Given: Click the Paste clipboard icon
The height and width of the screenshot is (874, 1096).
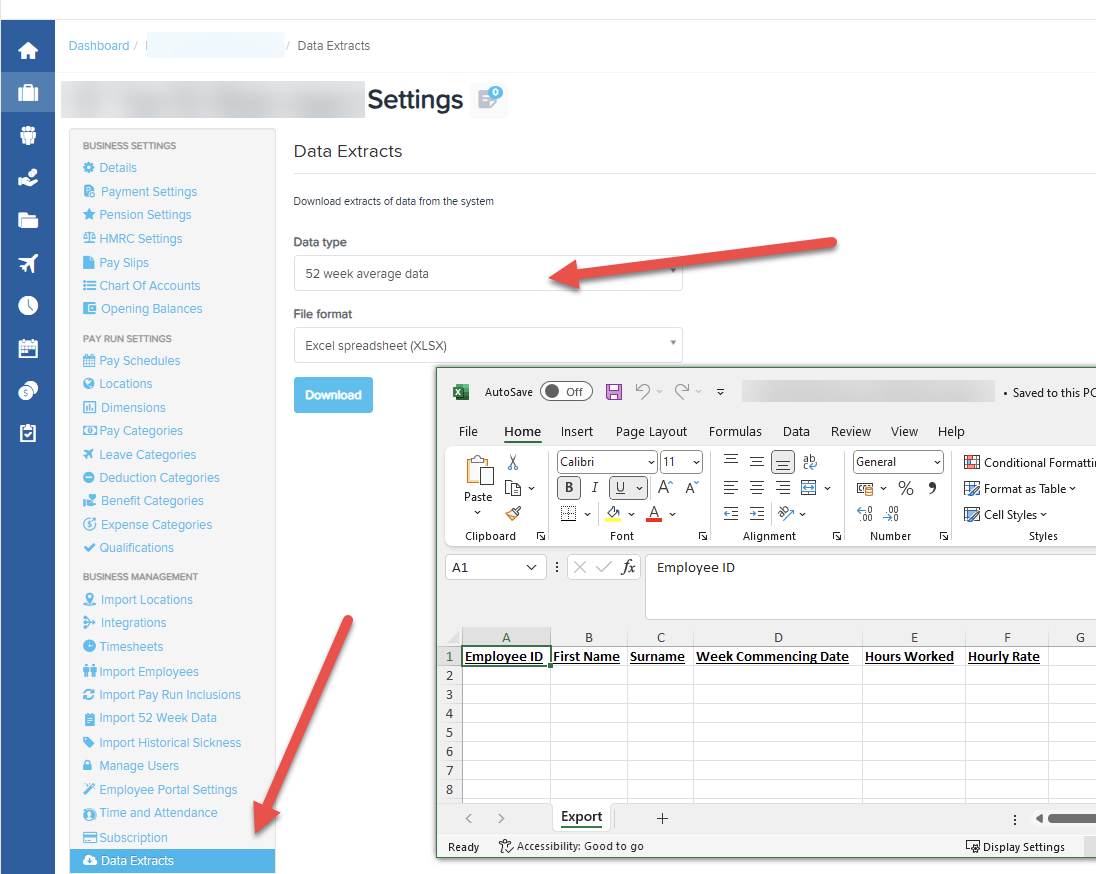Looking at the screenshot, I should point(479,472).
